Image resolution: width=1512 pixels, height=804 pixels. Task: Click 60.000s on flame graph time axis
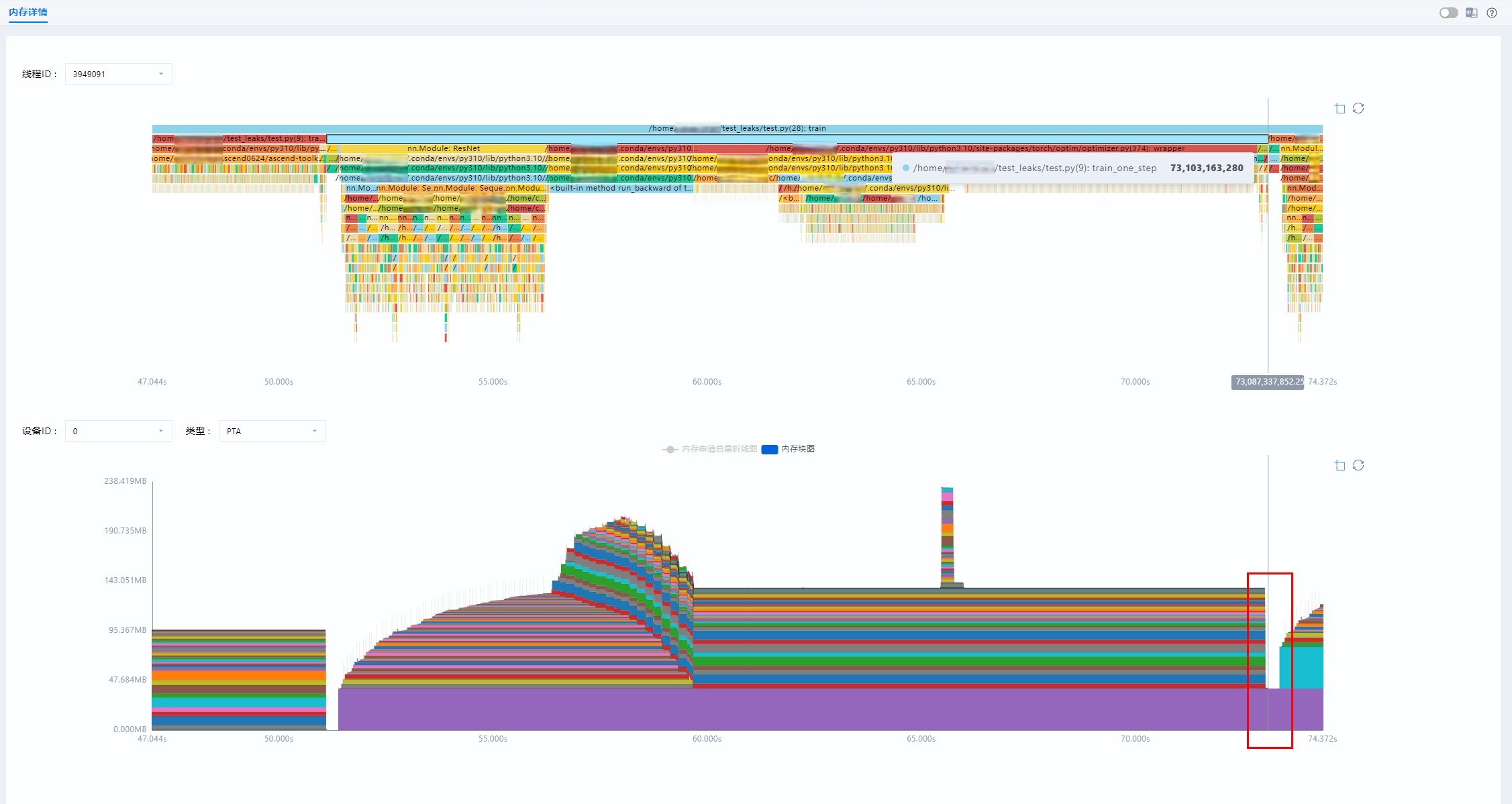[707, 382]
